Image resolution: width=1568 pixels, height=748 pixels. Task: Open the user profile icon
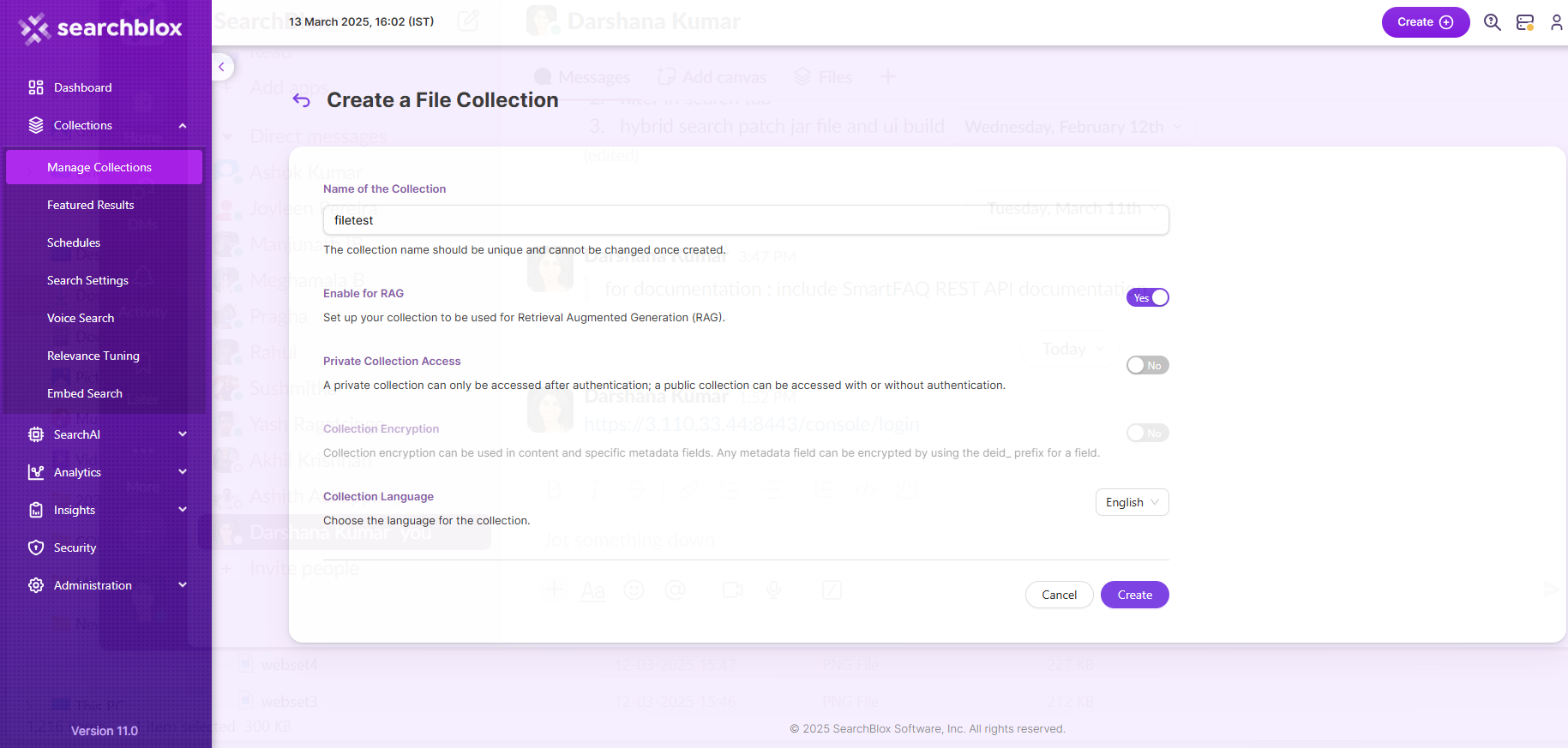pos(1557,22)
